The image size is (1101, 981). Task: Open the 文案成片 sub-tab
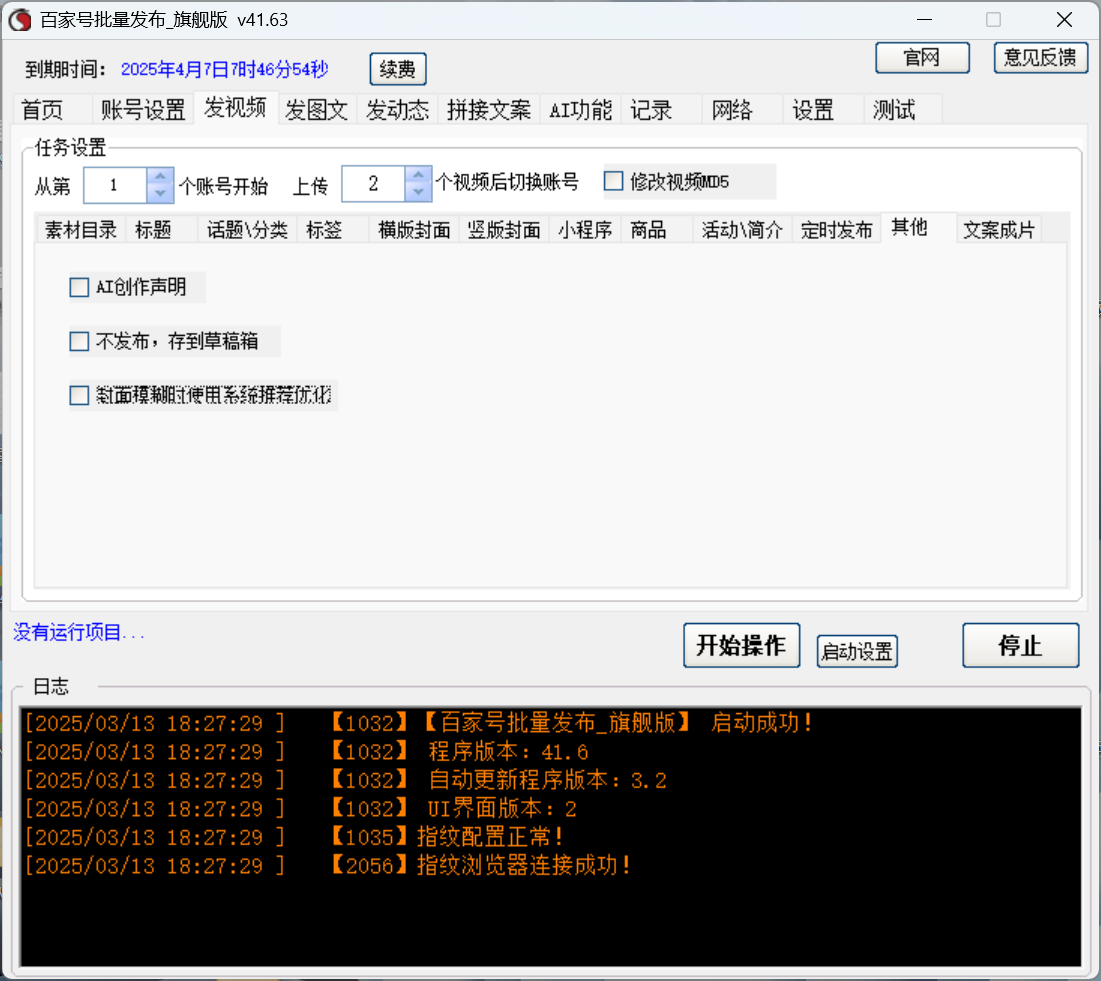(998, 230)
